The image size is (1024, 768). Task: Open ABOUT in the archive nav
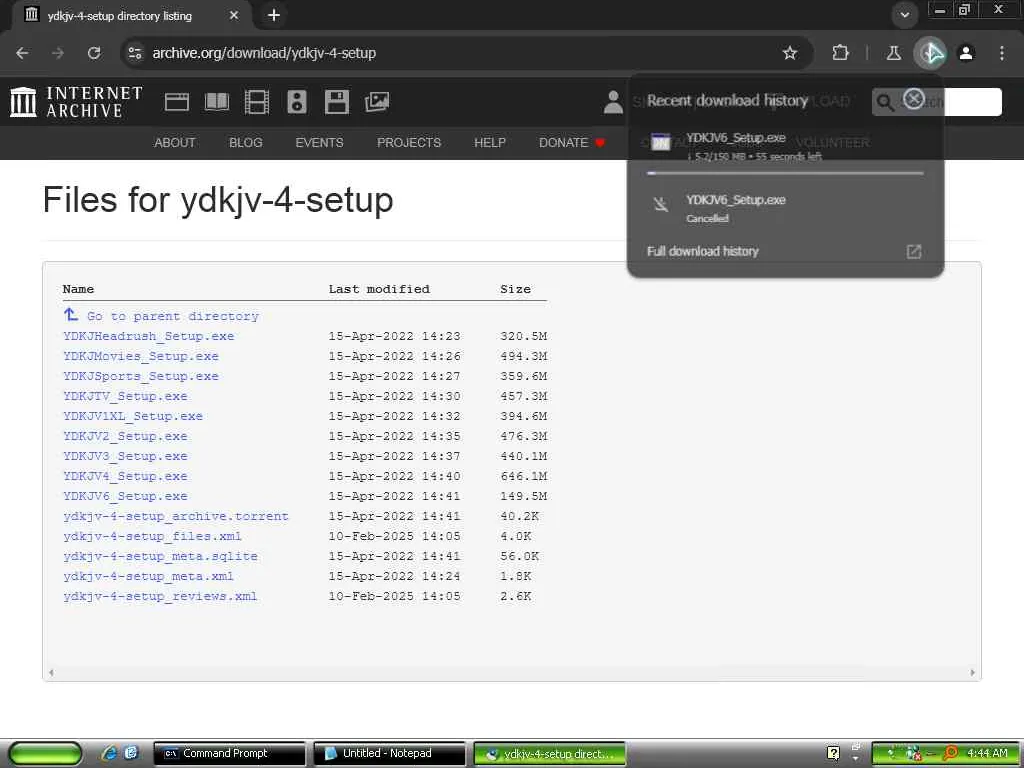174,142
